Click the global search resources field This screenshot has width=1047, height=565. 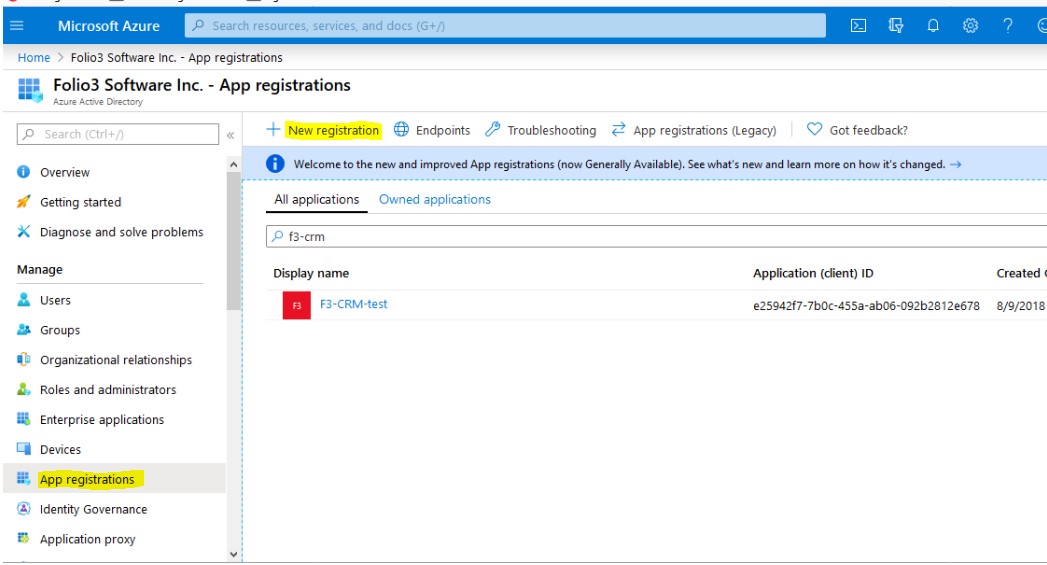point(505,25)
